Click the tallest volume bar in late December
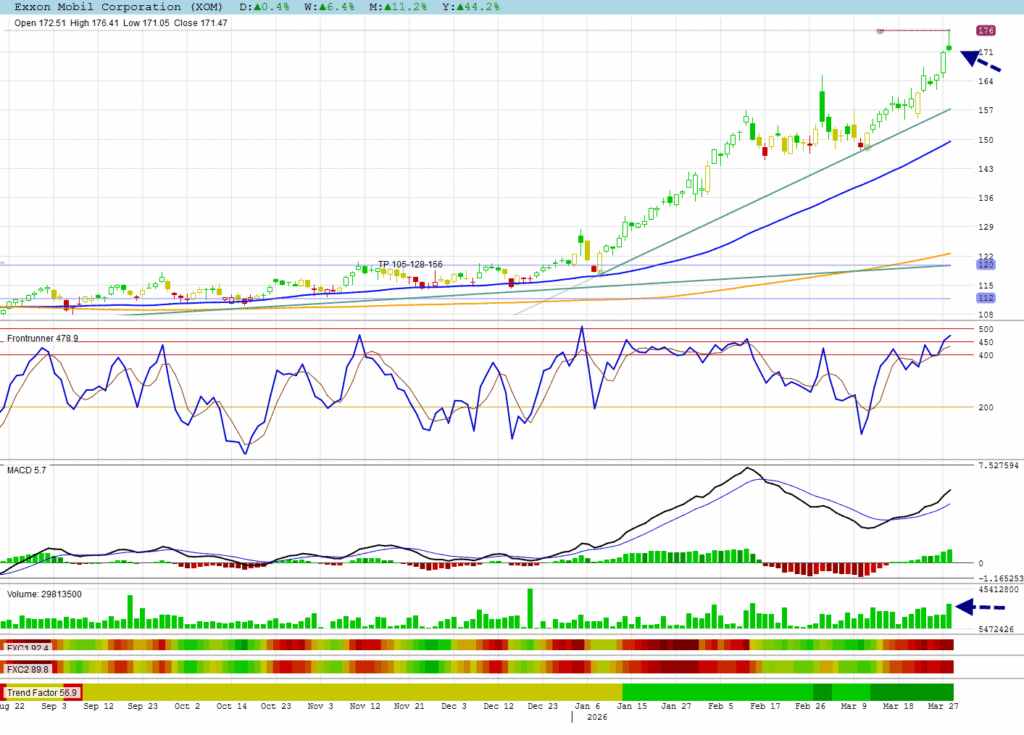The height and width of the screenshot is (735, 1024). pos(529,608)
